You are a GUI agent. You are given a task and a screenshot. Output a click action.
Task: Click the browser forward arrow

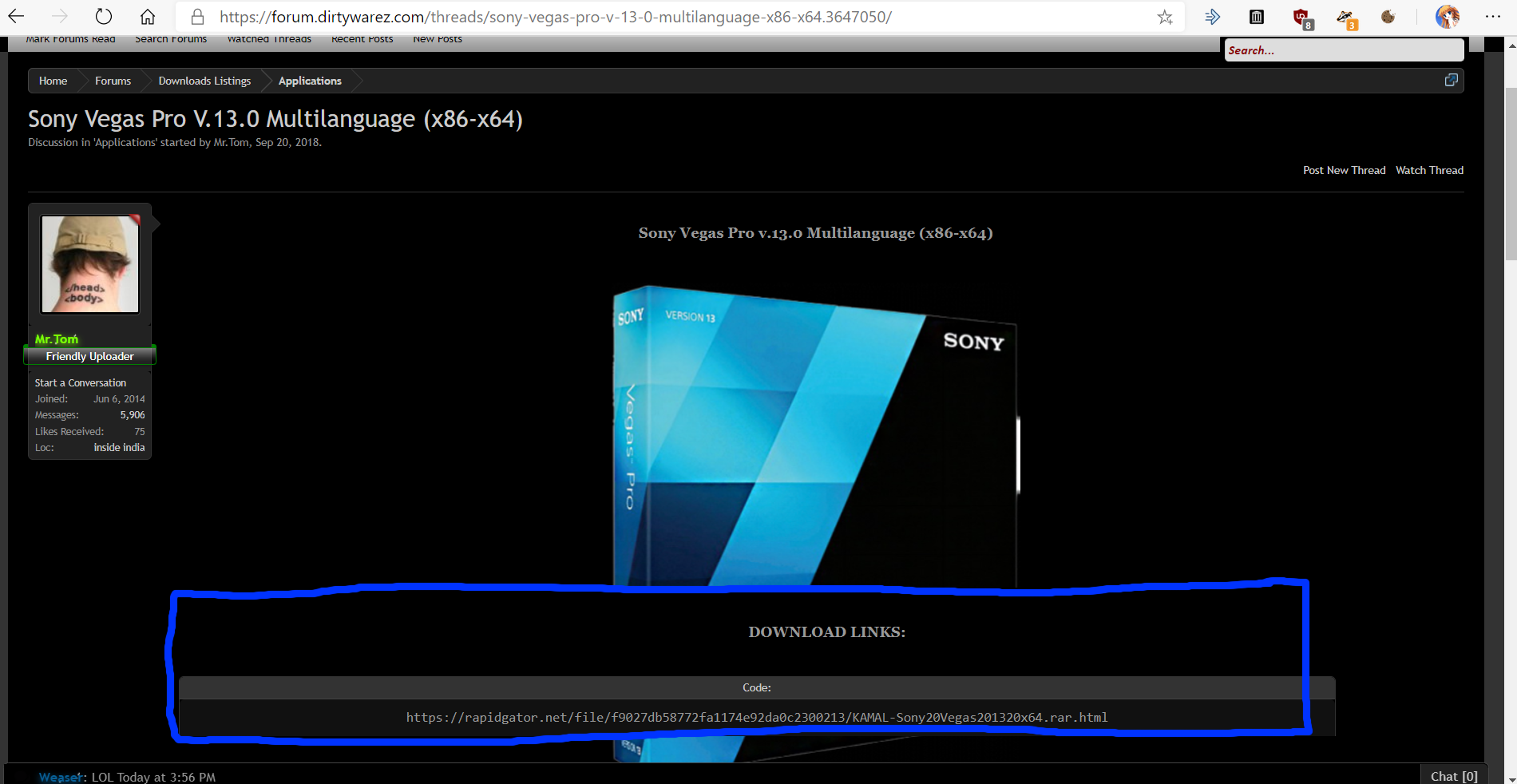point(60,17)
